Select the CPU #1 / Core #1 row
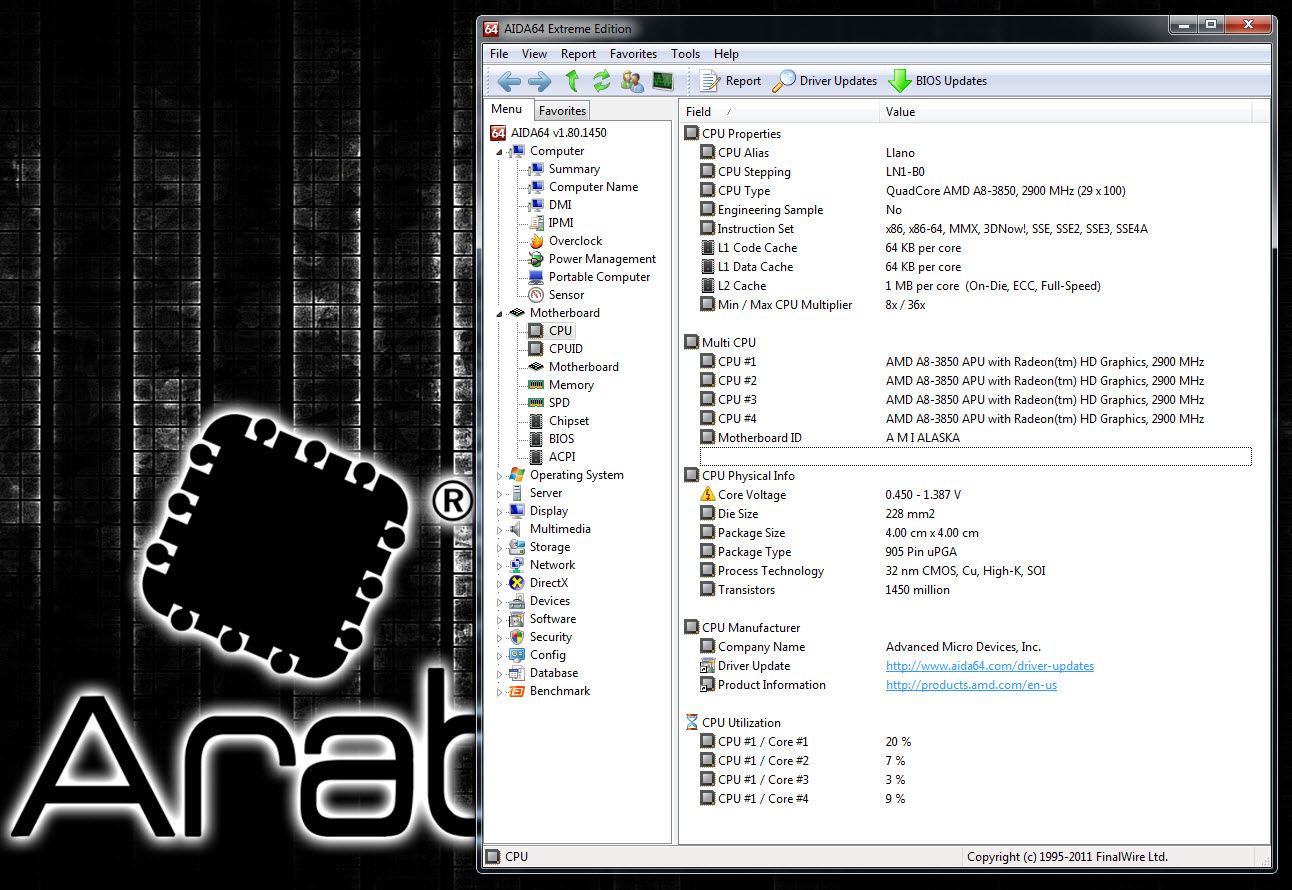The height and width of the screenshot is (890, 1292). tap(975, 742)
